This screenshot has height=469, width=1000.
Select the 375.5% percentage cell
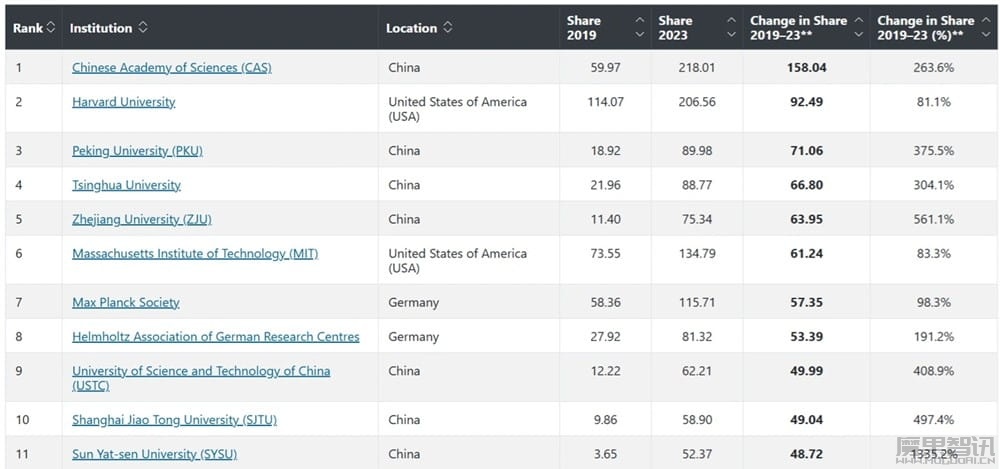click(934, 151)
